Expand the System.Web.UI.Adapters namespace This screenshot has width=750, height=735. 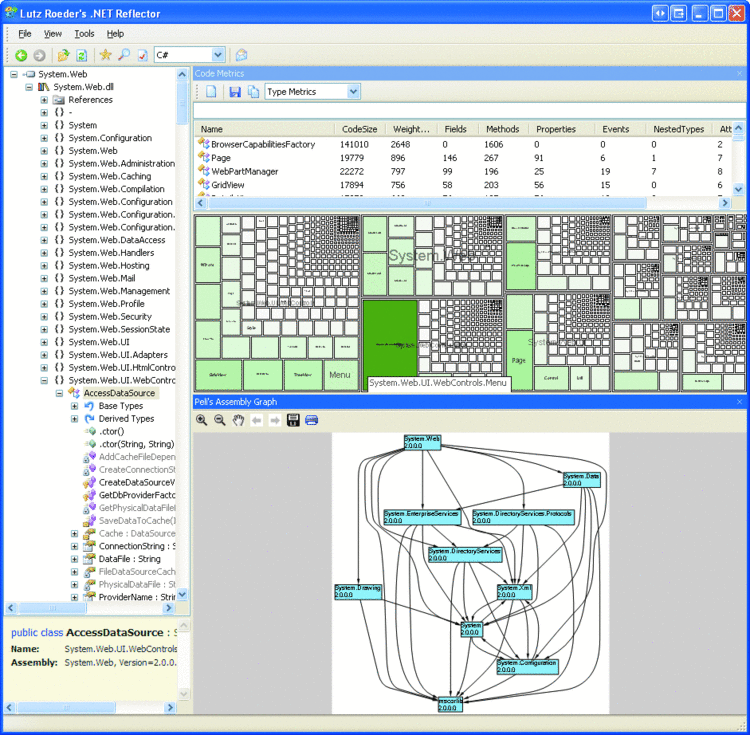pos(44,355)
